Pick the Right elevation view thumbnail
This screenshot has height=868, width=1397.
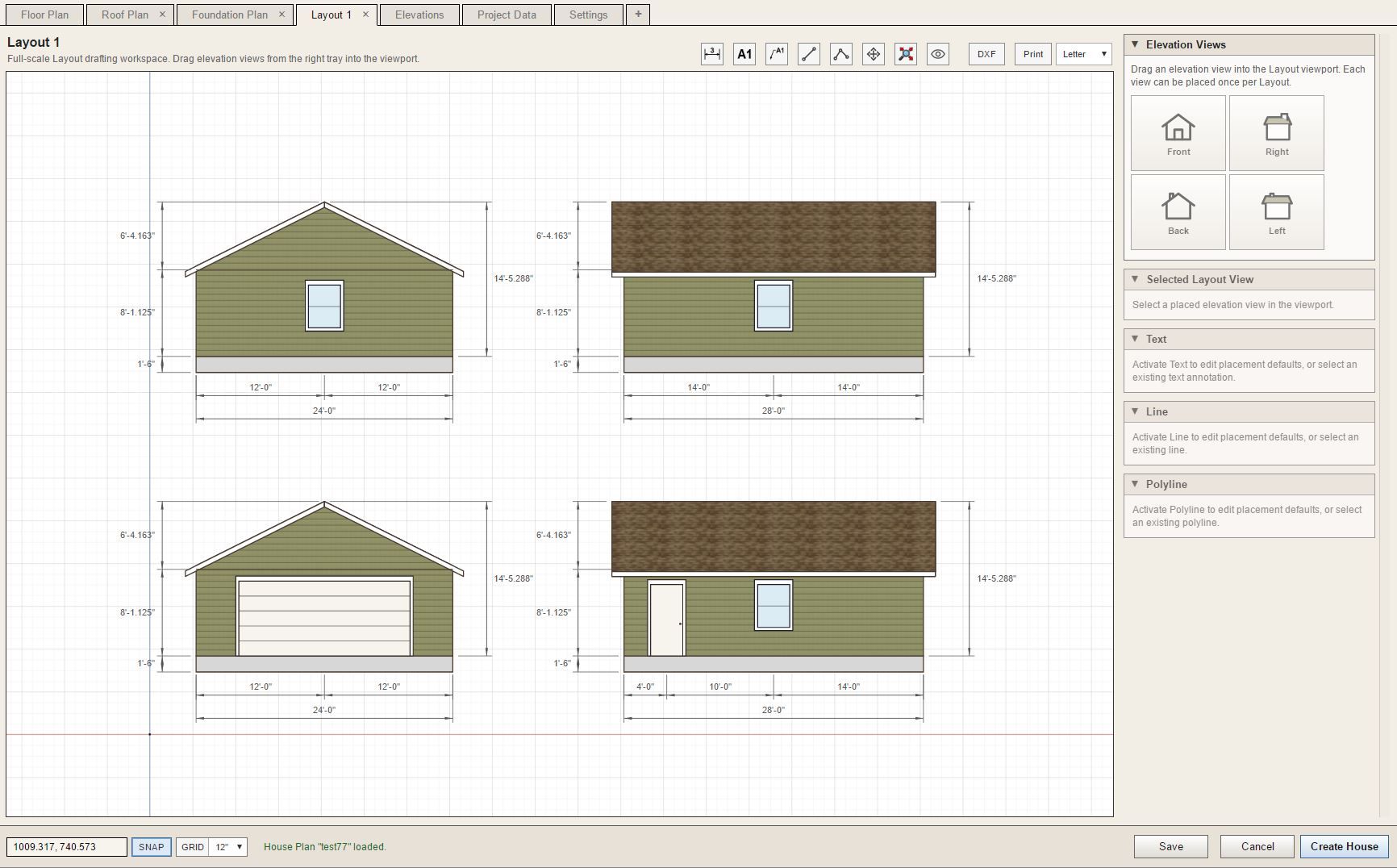coord(1277,133)
